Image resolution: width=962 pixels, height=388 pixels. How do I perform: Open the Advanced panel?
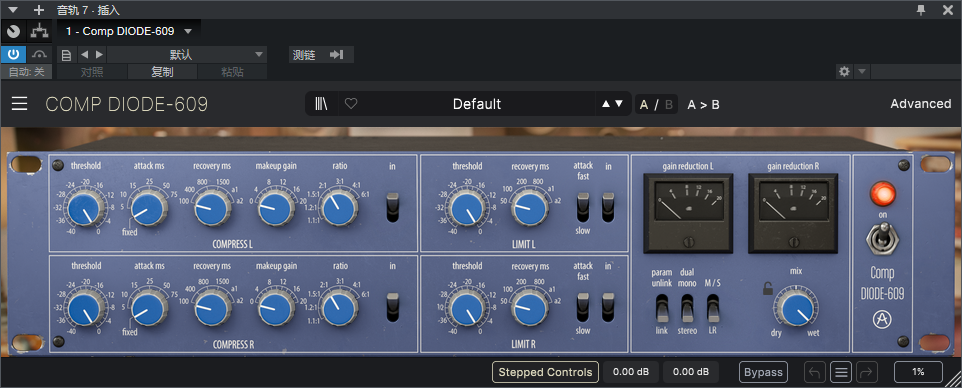(920, 104)
